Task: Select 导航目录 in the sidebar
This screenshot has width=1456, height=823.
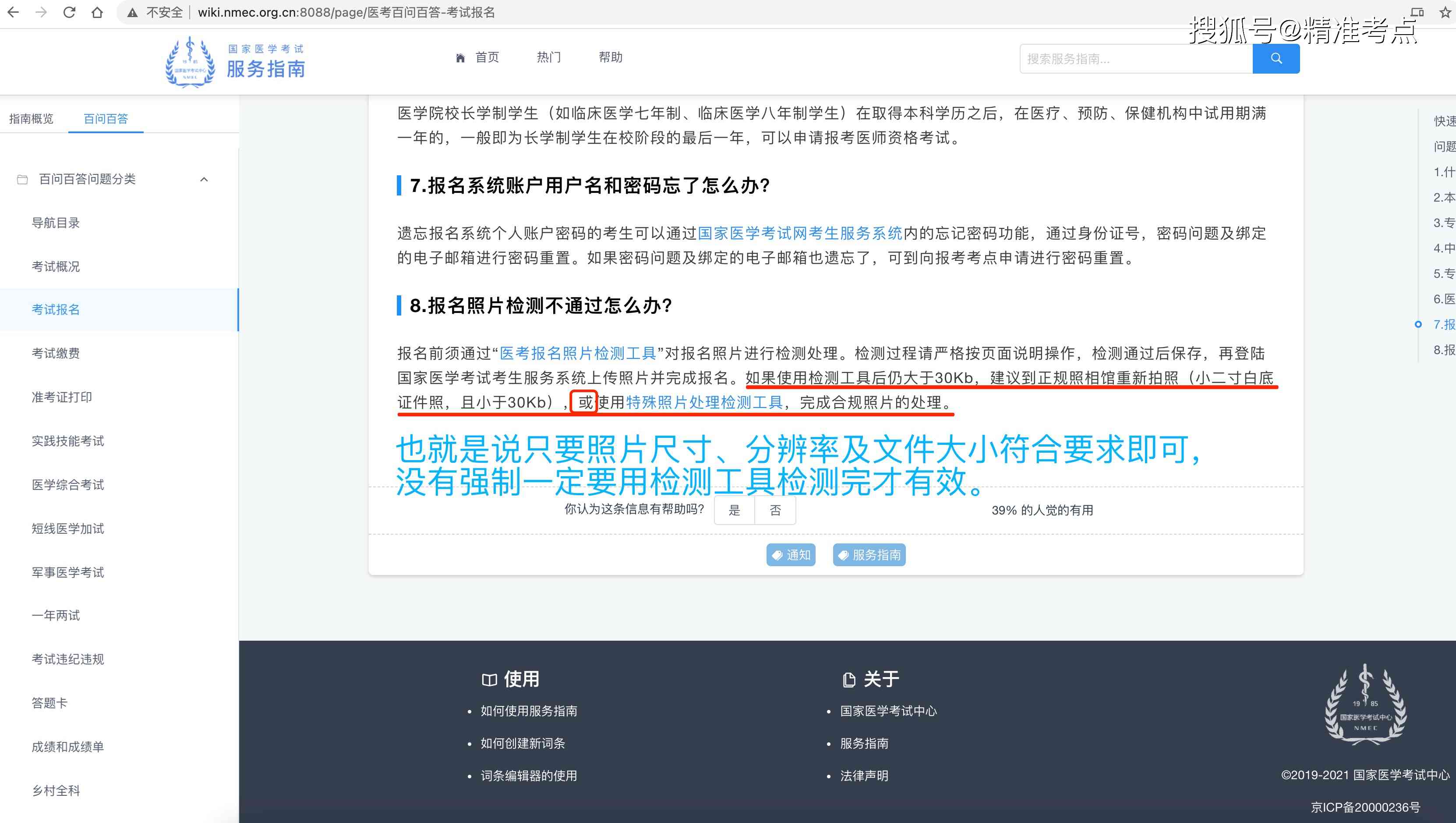Action: pyautogui.click(x=55, y=223)
